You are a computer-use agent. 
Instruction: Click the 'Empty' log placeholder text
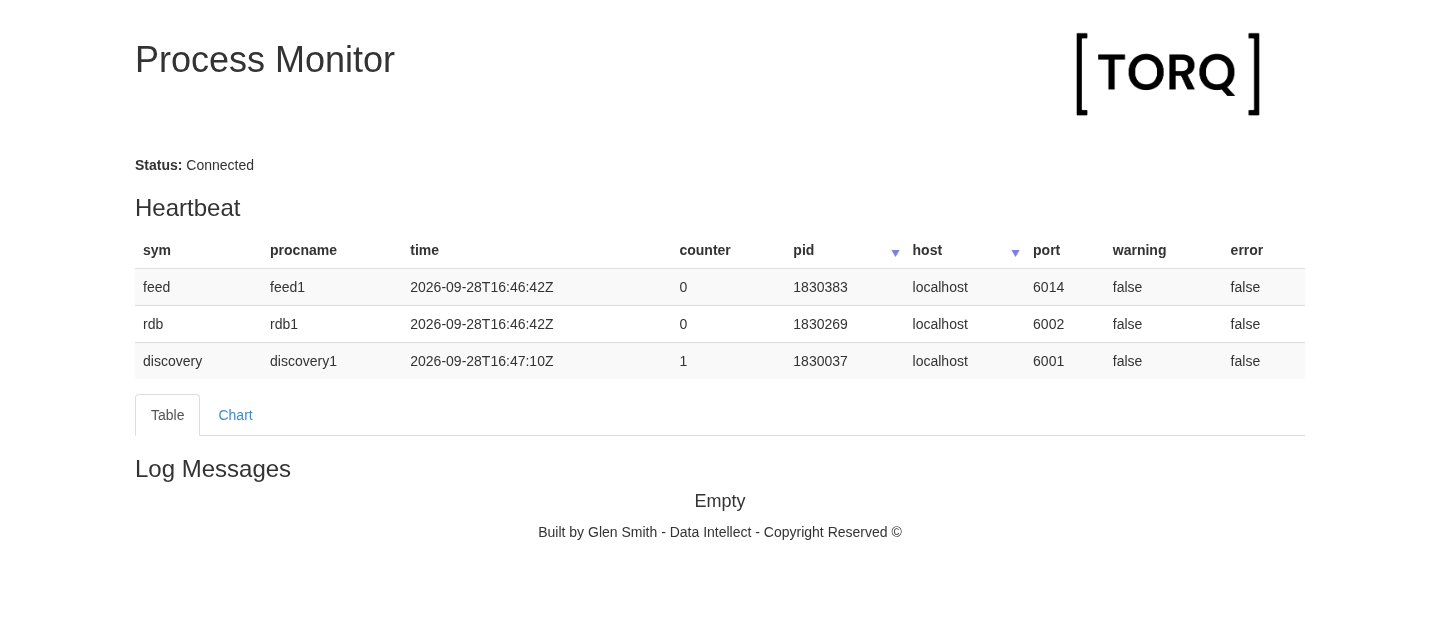720,501
